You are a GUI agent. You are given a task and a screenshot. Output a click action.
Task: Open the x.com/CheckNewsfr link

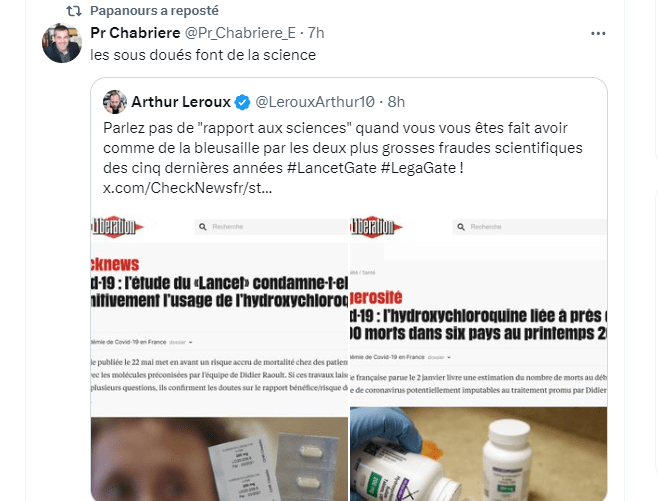188,188
